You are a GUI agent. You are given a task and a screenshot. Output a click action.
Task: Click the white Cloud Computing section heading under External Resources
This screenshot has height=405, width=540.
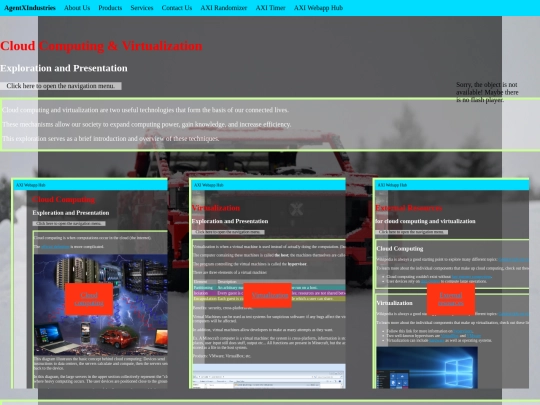400,249
